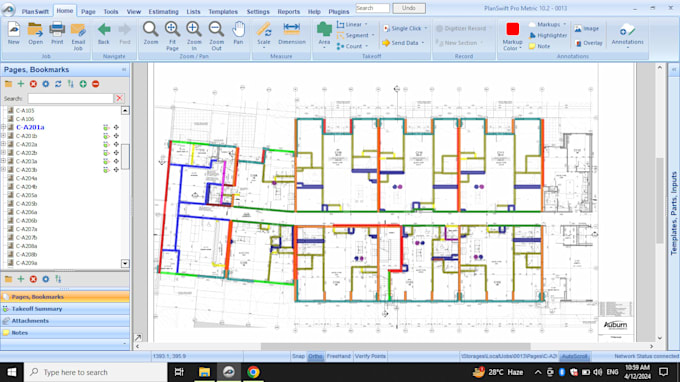The width and height of the screenshot is (680, 382).
Task: Expand the C-A203a page tree node
Action: pyautogui.click(x=3, y=161)
